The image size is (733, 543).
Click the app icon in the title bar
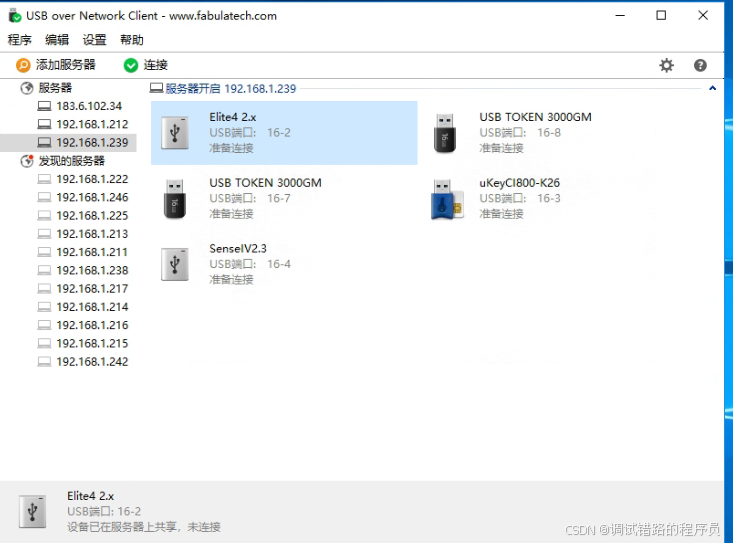tap(15, 15)
